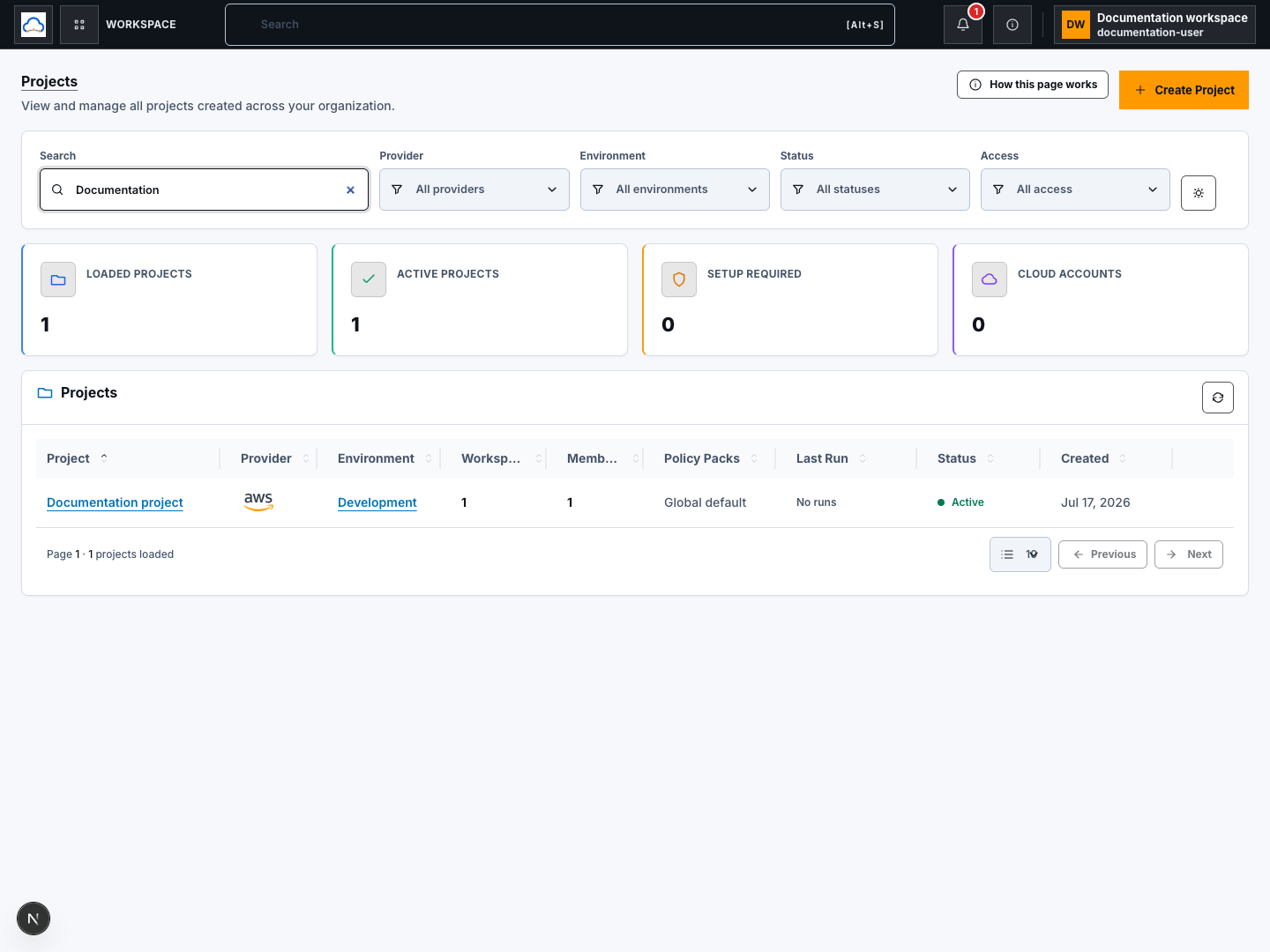1270x952 pixels.
Task: Click the Active Projects card
Action: click(x=480, y=300)
